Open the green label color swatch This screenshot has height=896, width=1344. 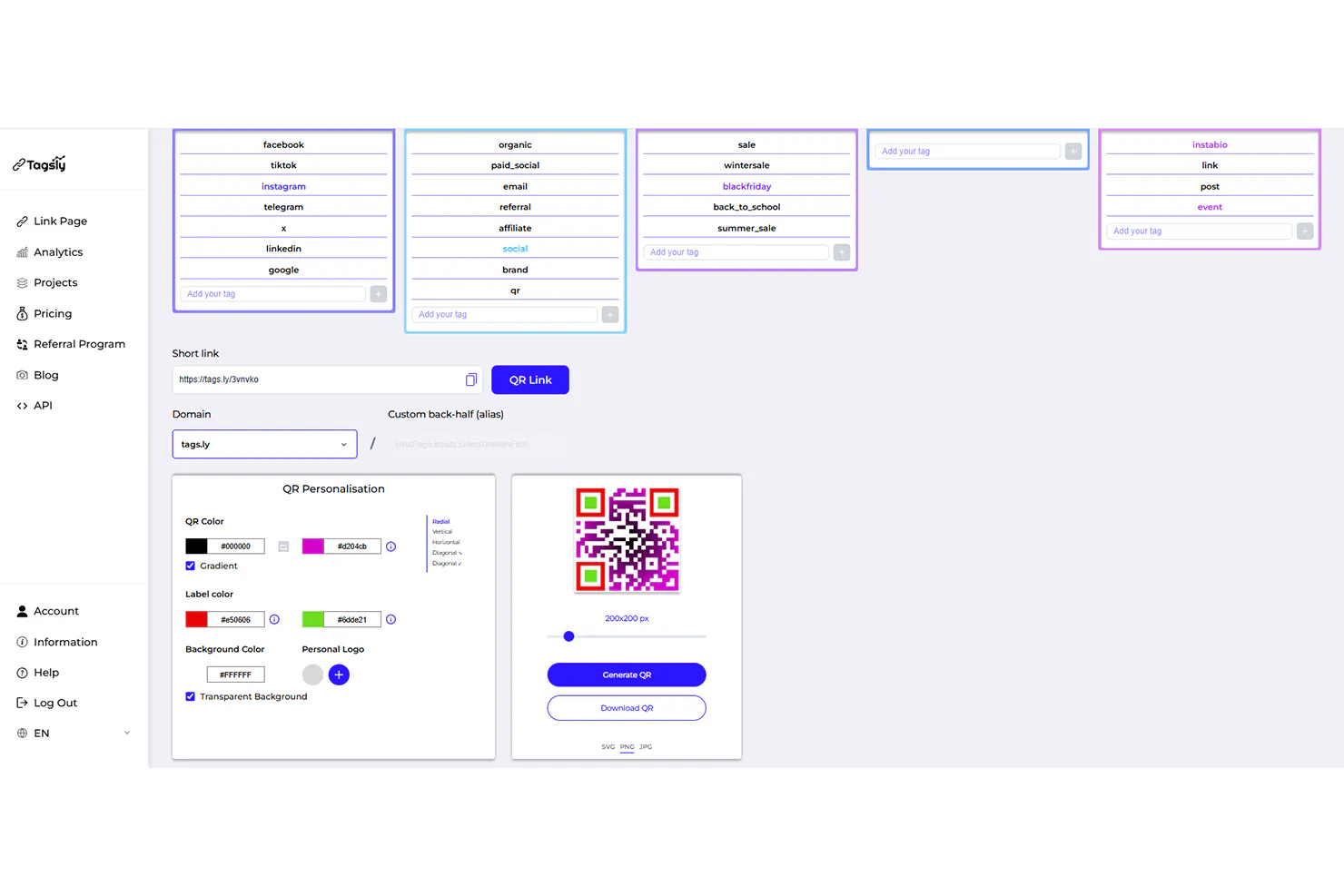coord(313,619)
